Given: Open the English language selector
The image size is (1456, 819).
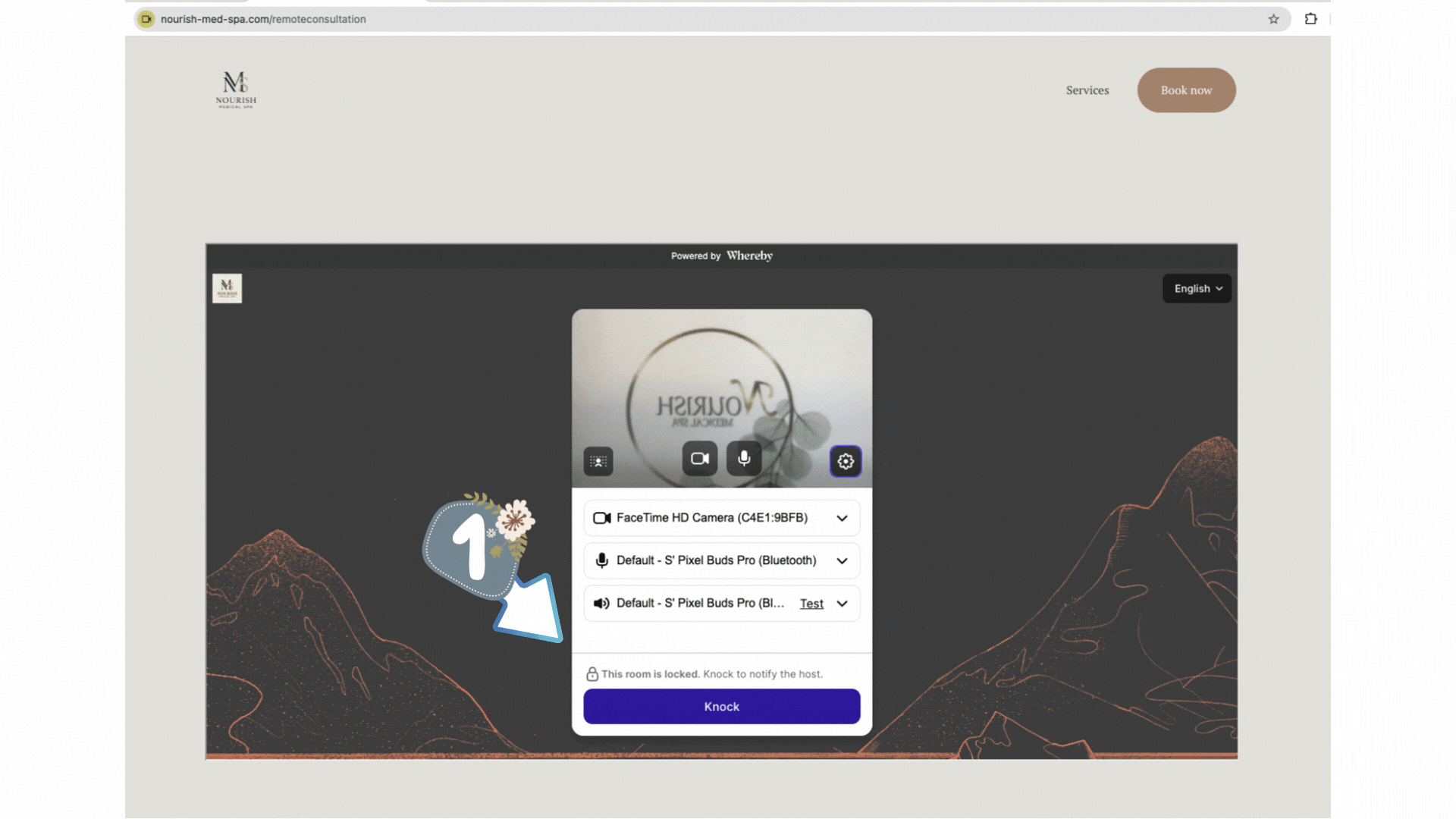Looking at the screenshot, I should (x=1197, y=289).
